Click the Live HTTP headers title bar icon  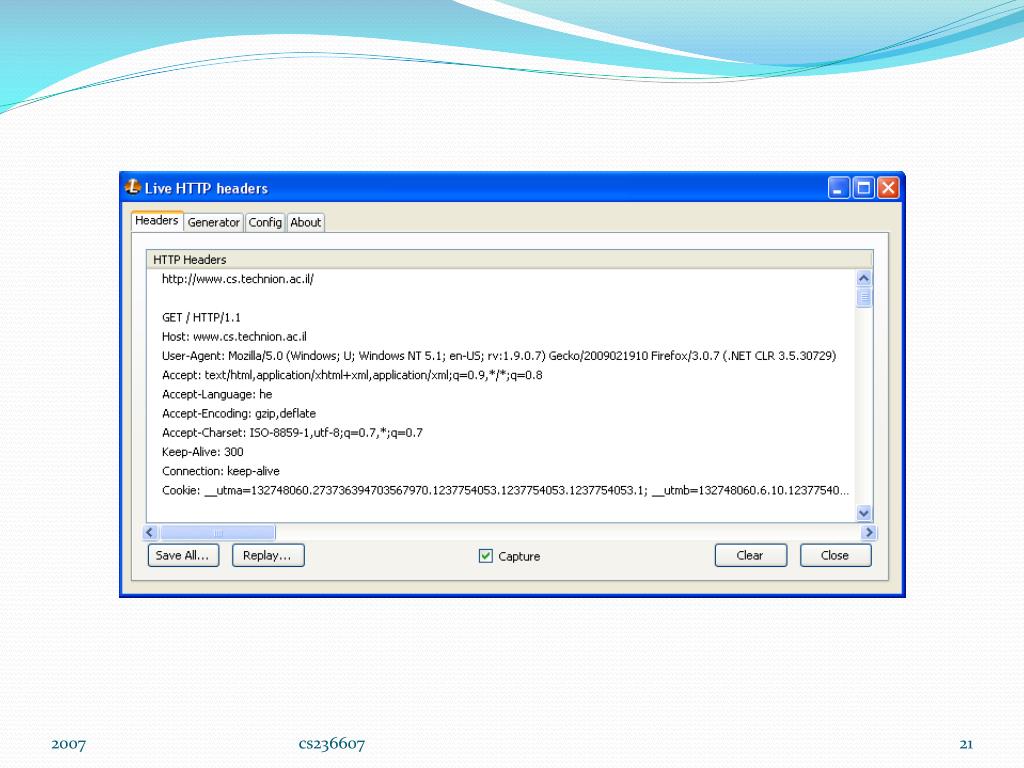click(x=133, y=187)
